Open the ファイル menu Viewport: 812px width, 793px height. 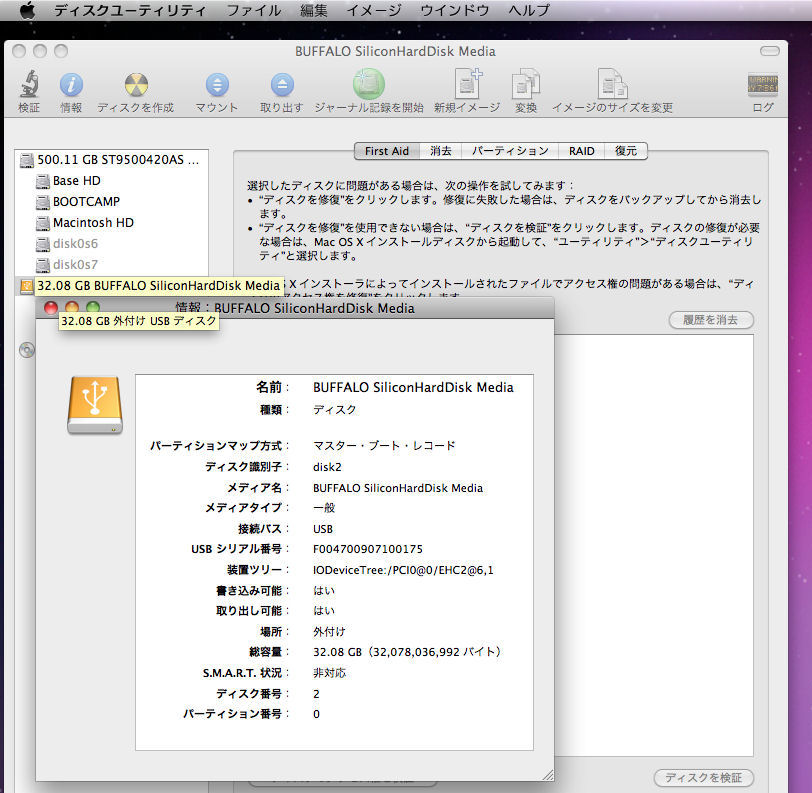click(254, 10)
